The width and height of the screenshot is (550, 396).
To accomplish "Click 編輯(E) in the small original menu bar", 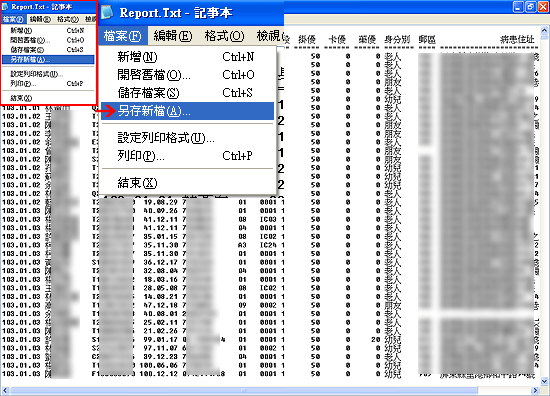I will (x=40, y=19).
